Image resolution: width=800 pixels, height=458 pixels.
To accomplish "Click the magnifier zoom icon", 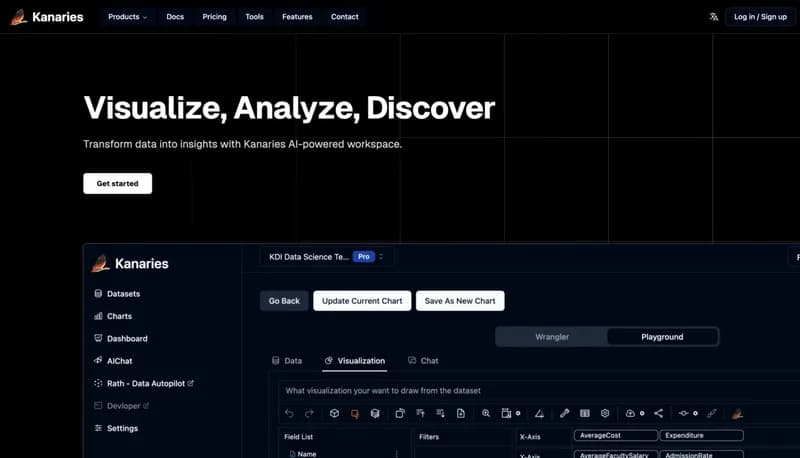I will pos(486,413).
